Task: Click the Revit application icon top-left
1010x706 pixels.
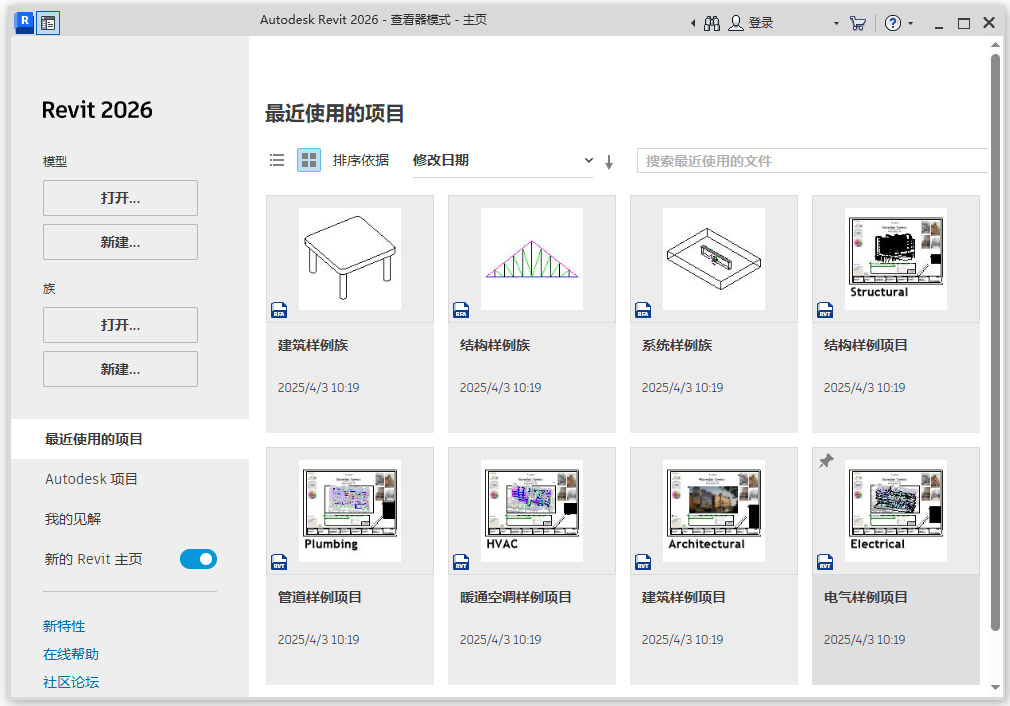Action: pos(22,21)
